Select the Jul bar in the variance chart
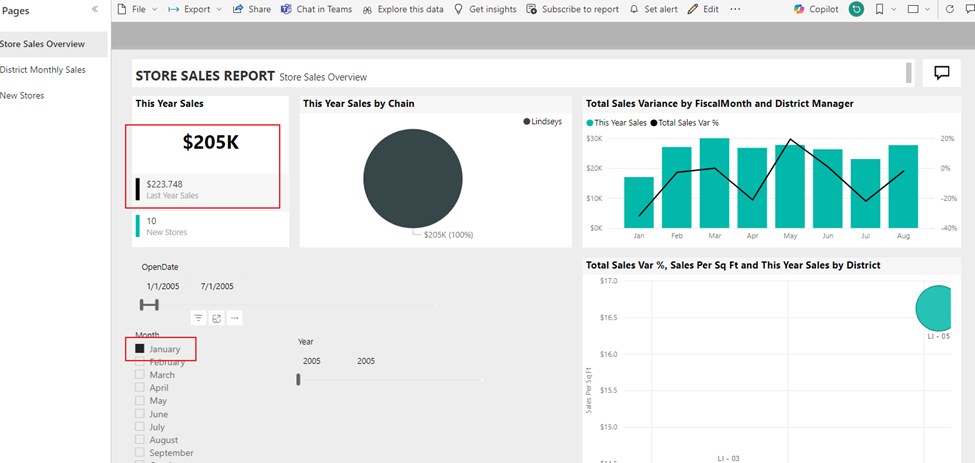Image resolution: width=975 pixels, height=463 pixels. [x=866, y=194]
